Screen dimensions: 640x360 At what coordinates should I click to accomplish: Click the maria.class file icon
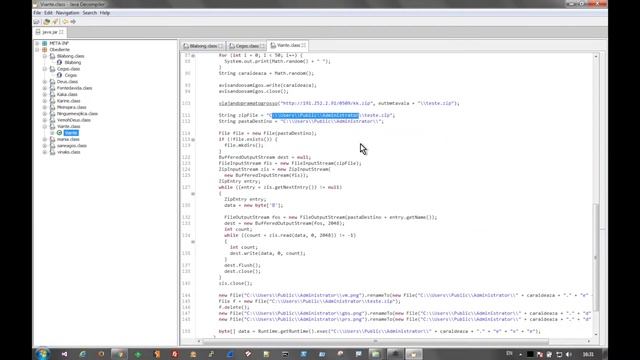click(52, 139)
